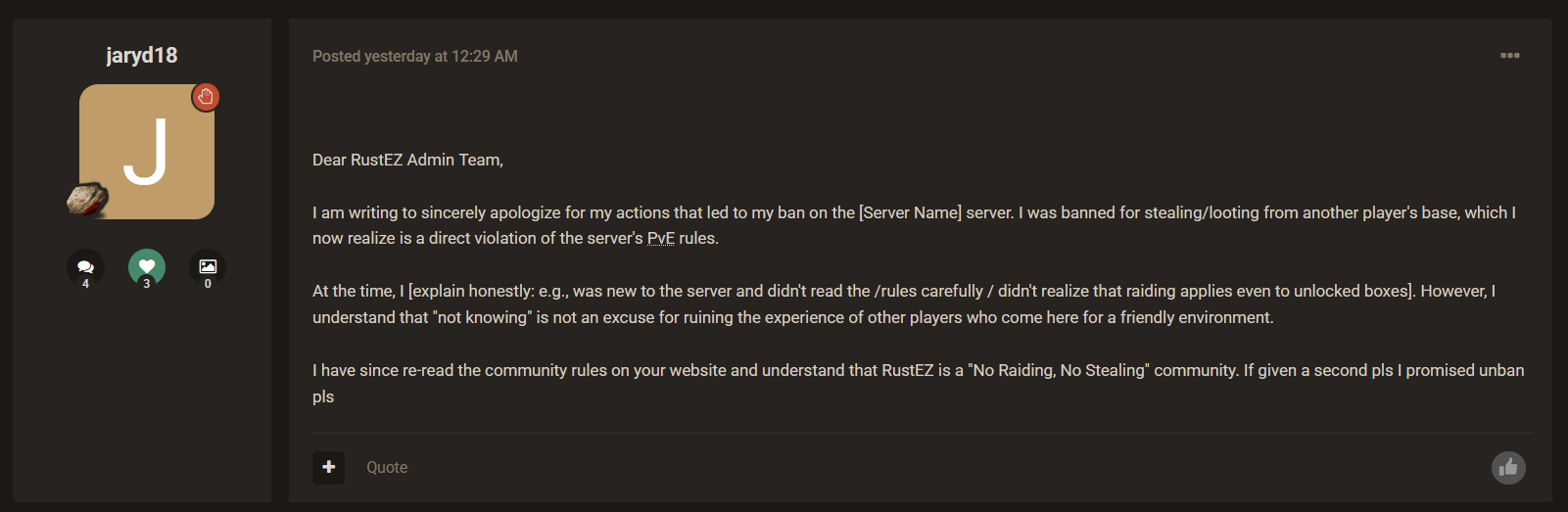This screenshot has width=1568, height=512.
Task: Click the '[Server Name]' placeholder text
Action: pyautogui.click(x=910, y=212)
